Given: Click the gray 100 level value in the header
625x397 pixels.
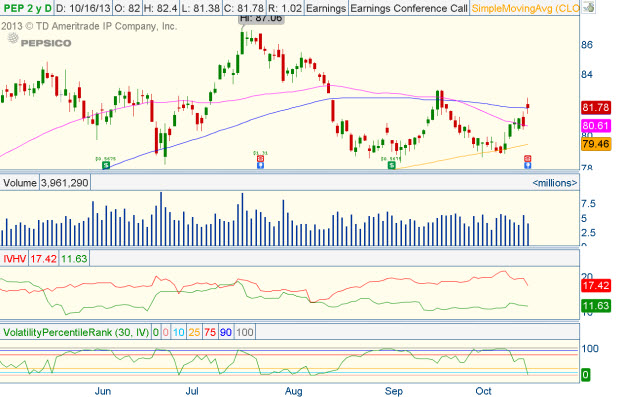Looking at the screenshot, I should tap(244, 332).
